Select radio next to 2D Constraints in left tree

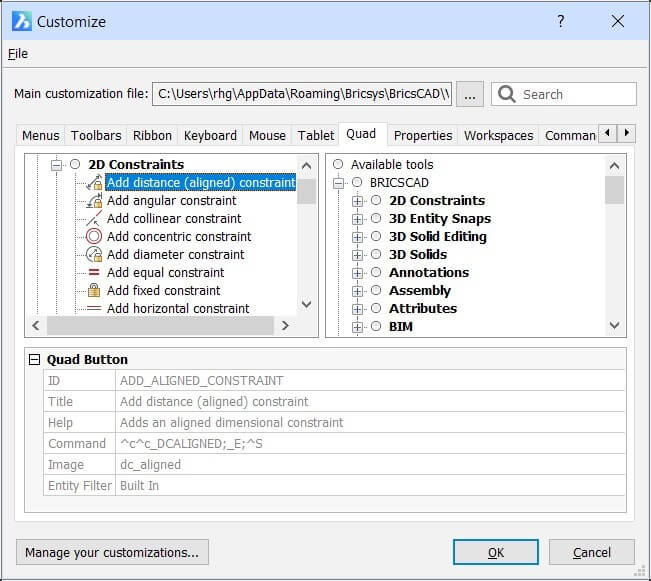[75, 164]
